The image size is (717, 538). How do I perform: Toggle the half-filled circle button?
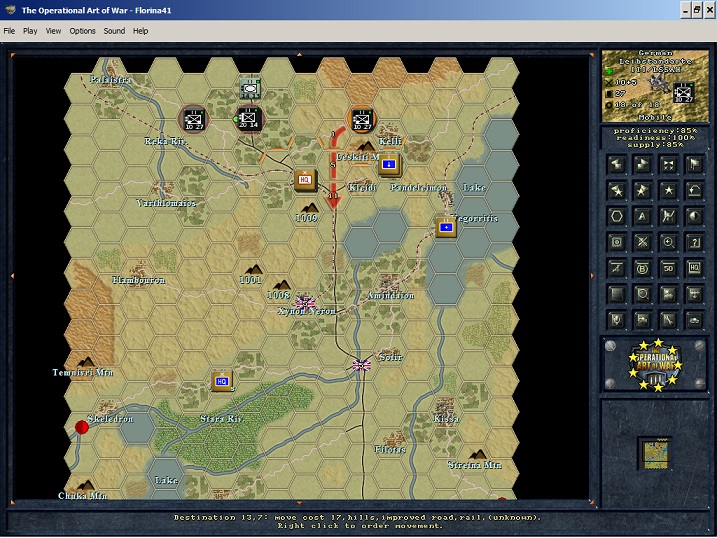694,216
